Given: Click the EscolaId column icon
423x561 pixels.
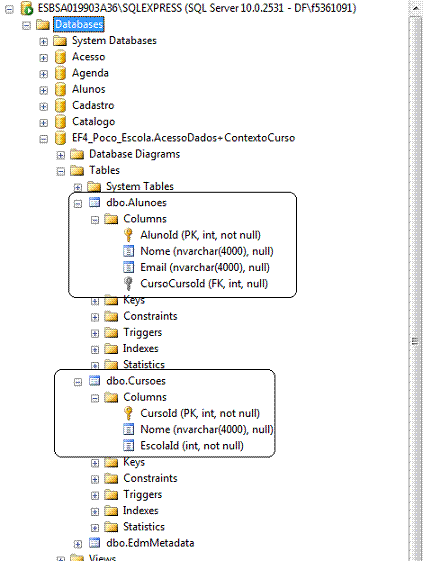Looking at the screenshot, I should click(128, 445).
